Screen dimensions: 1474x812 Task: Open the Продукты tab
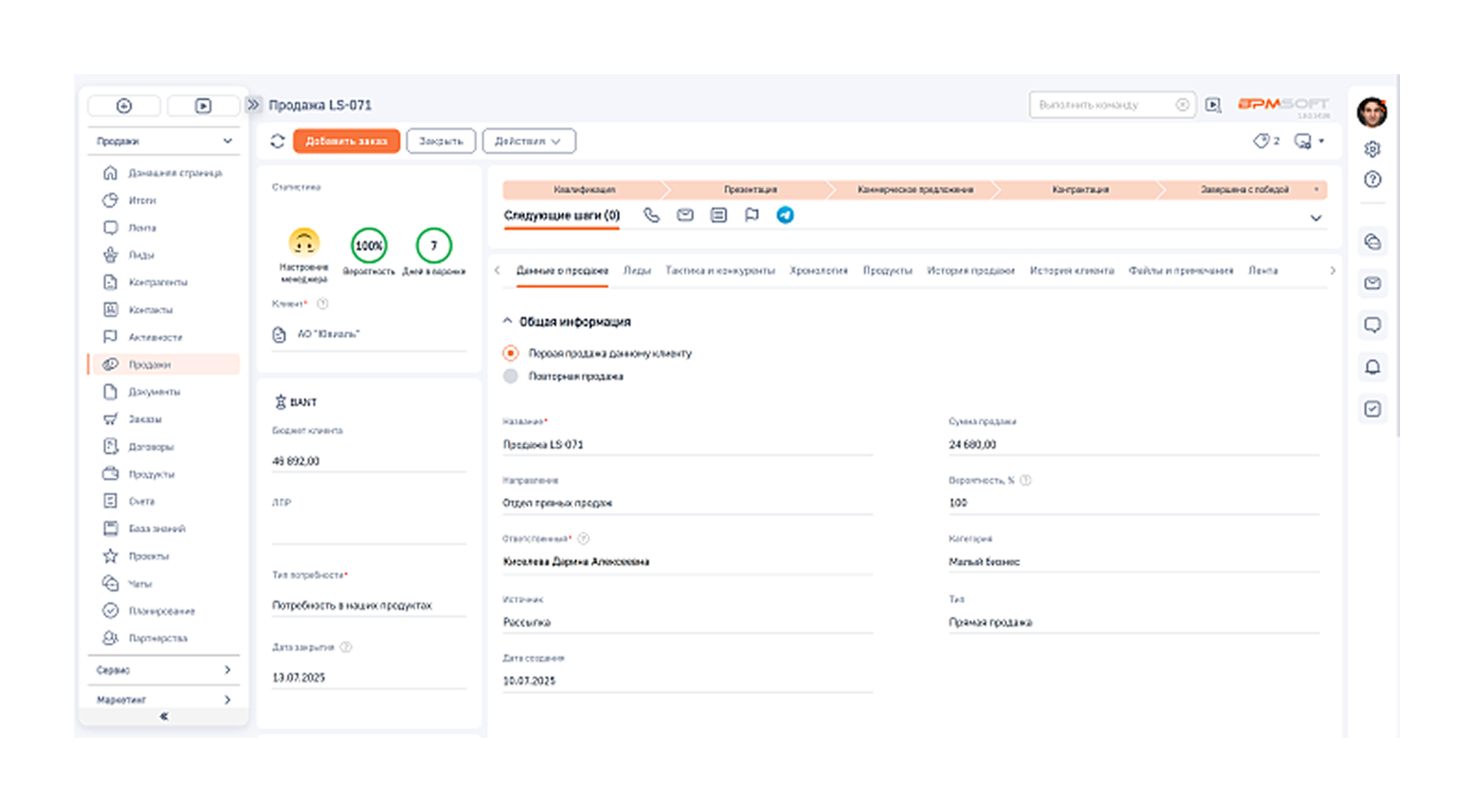click(887, 271)
